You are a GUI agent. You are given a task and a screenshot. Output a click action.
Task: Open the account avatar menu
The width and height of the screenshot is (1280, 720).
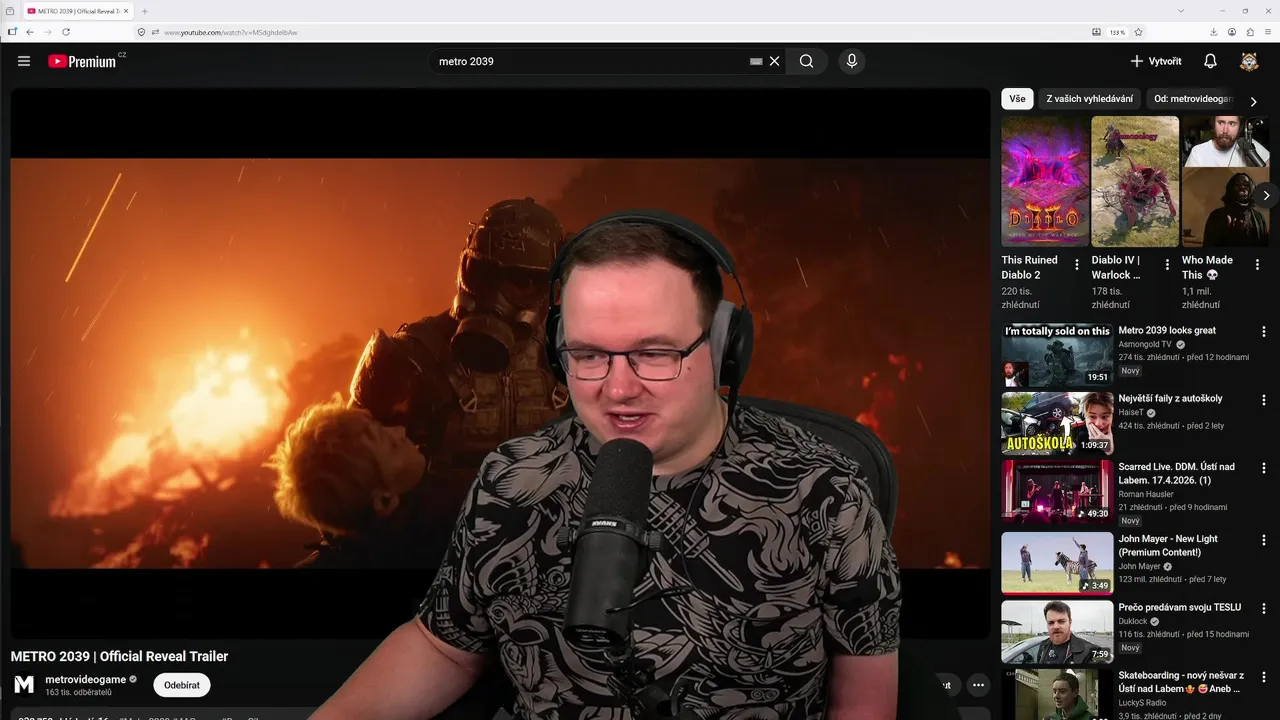(x=1249, y=61)
